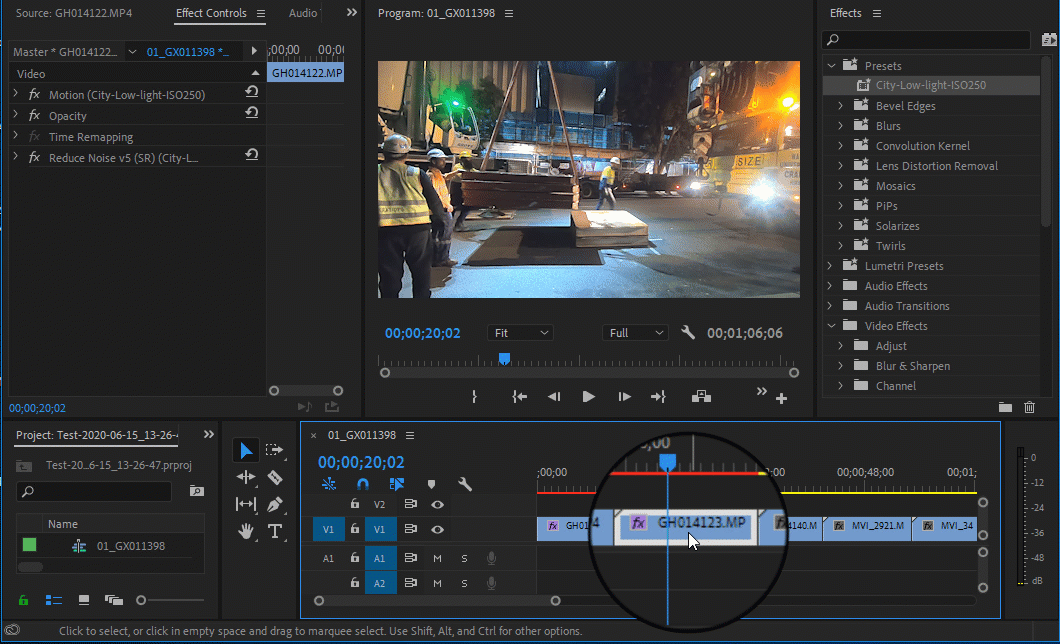Expand the Reduce Noise v5 effect
Screen dimensions: 1060x644
tap(16, 157)
